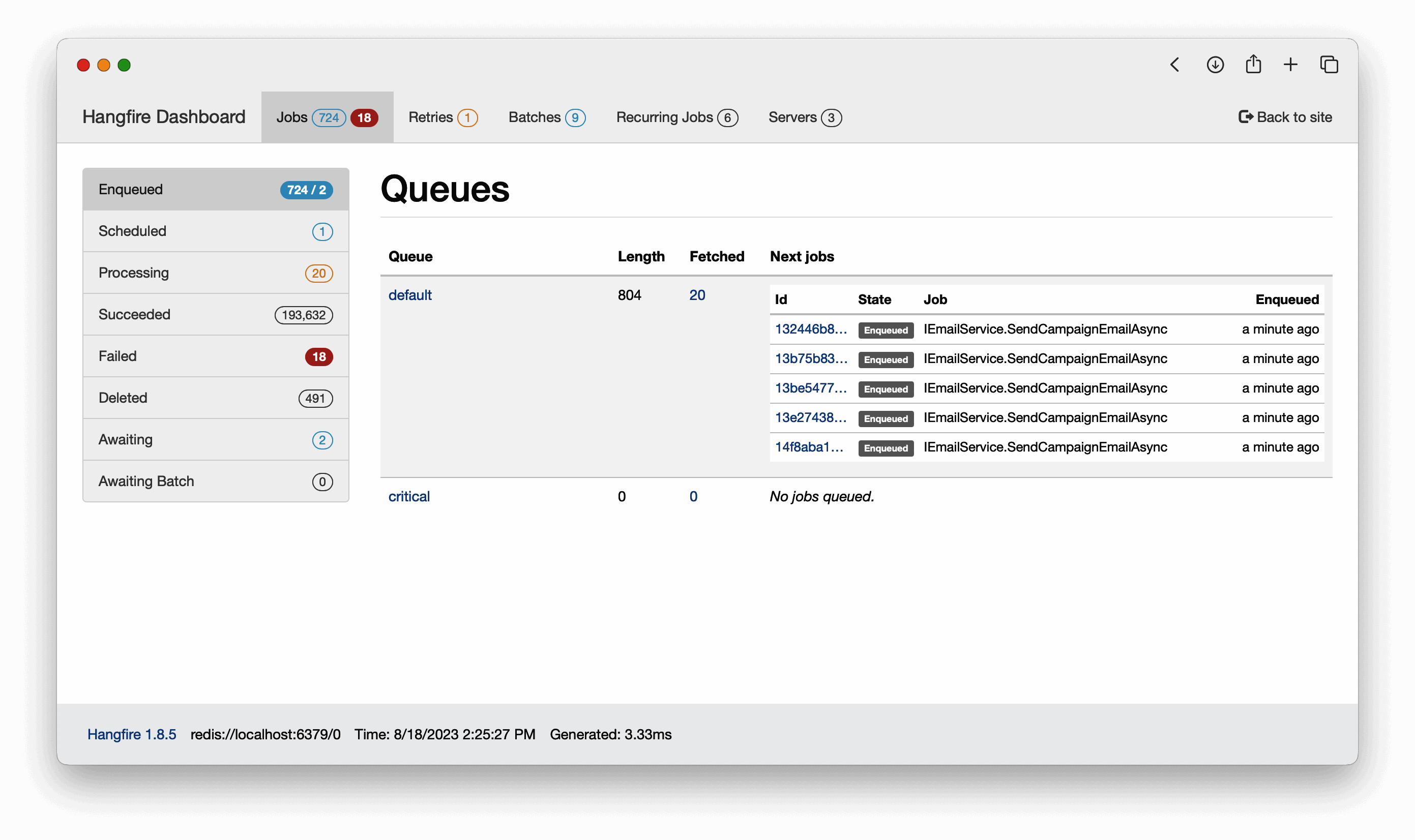The height and width of the screenshot is (840, 1415).
Task: Click the fetched count 20 link
Action: coord(696,295)
